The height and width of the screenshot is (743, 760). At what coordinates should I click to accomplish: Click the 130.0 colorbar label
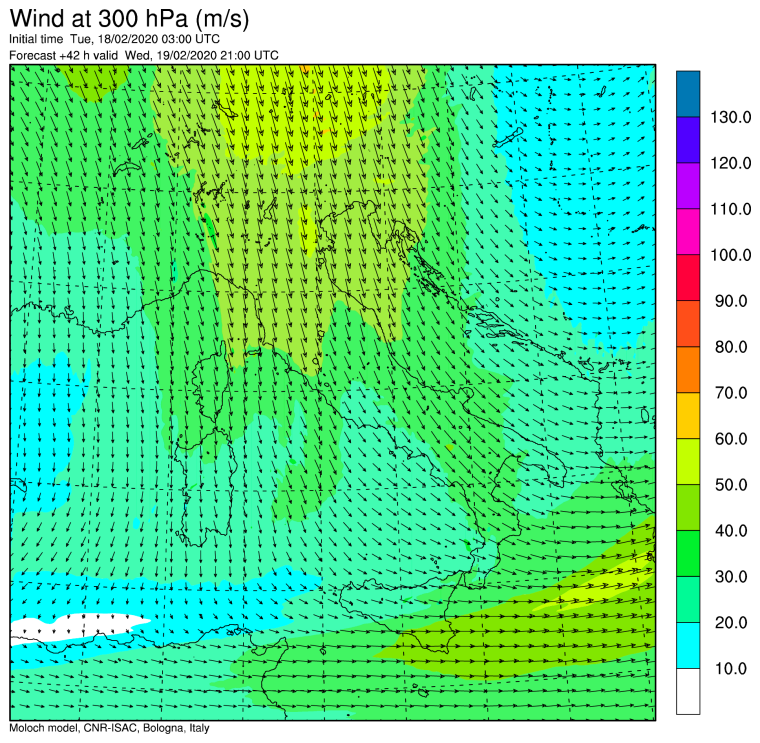coord(730,117)
